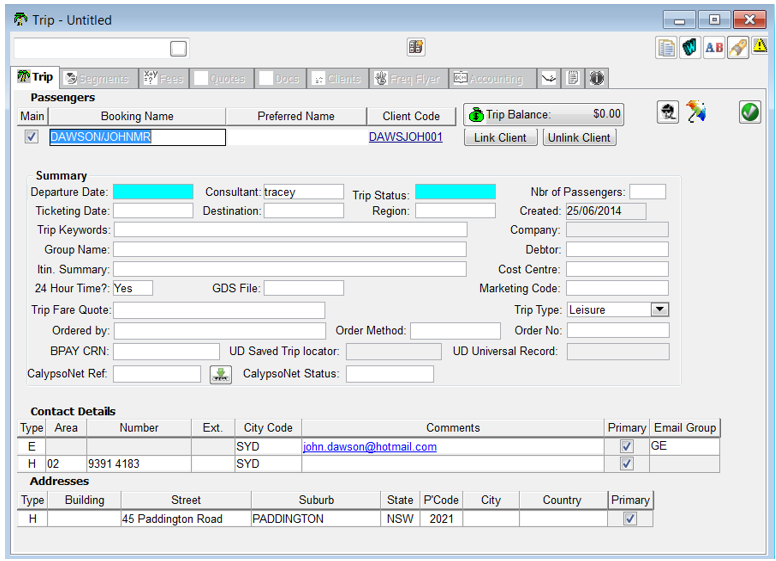Click the CalypsoNet Ref field
This screenshot has width=776, height=561.
tap(157, 374)
